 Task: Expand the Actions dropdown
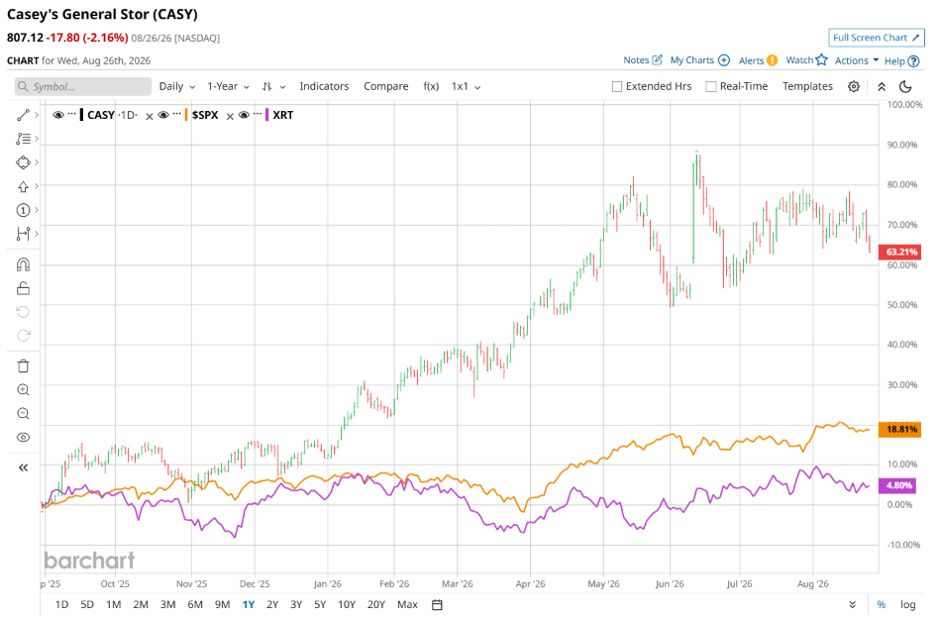click(x=856, y=60)
